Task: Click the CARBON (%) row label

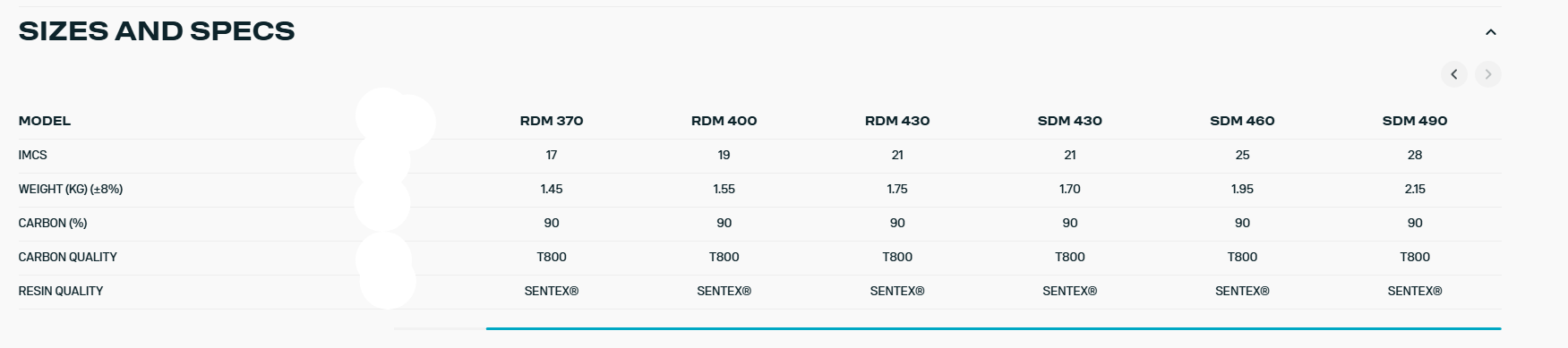Action: pyautogui.click(x=53, y=223)
